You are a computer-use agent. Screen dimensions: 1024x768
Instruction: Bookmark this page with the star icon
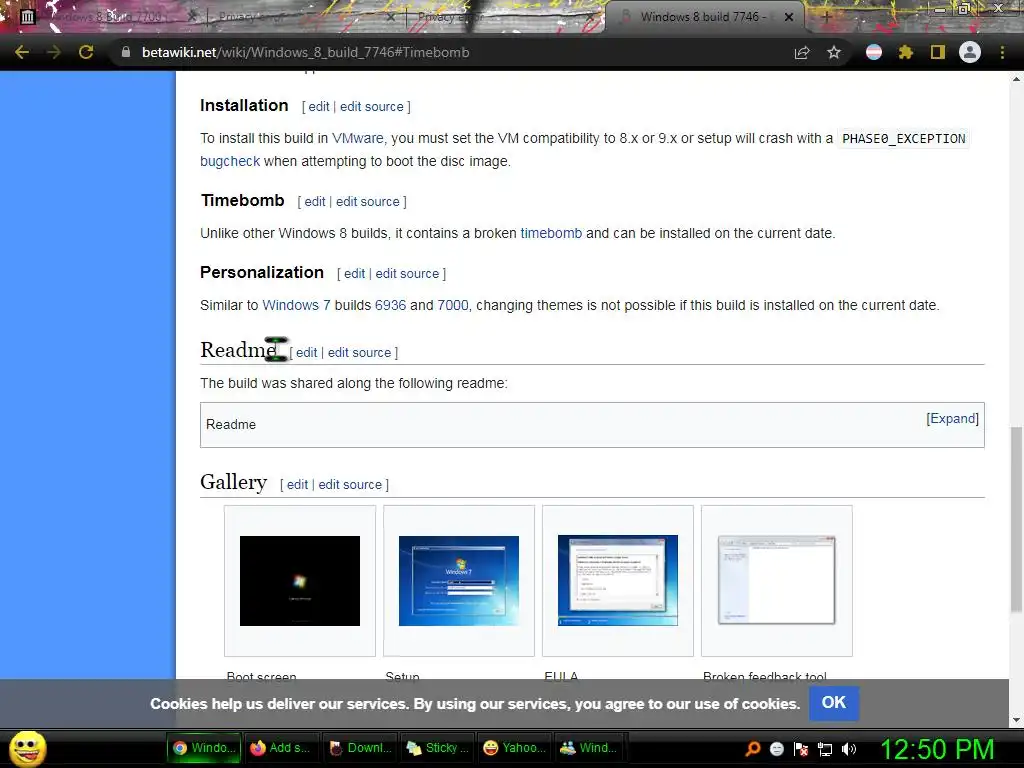pos(834,52)
